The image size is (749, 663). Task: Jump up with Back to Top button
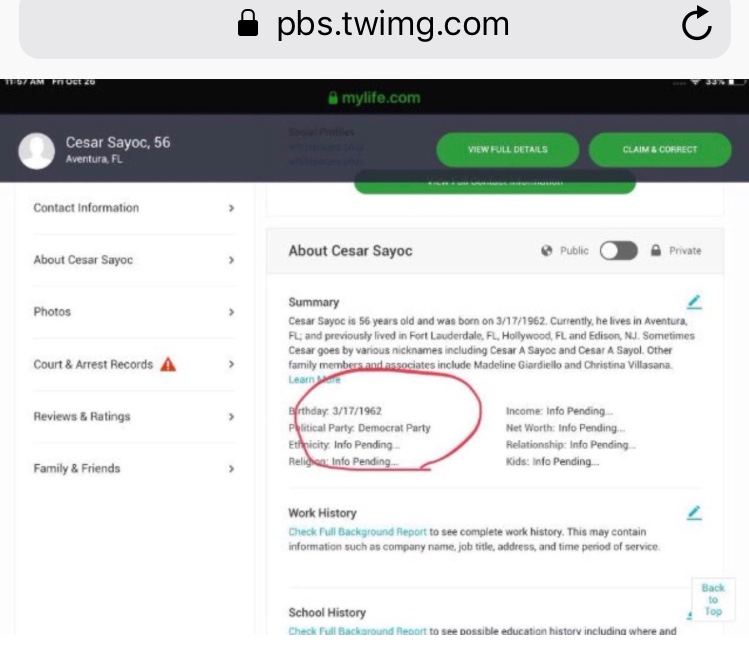pos(713,599)
